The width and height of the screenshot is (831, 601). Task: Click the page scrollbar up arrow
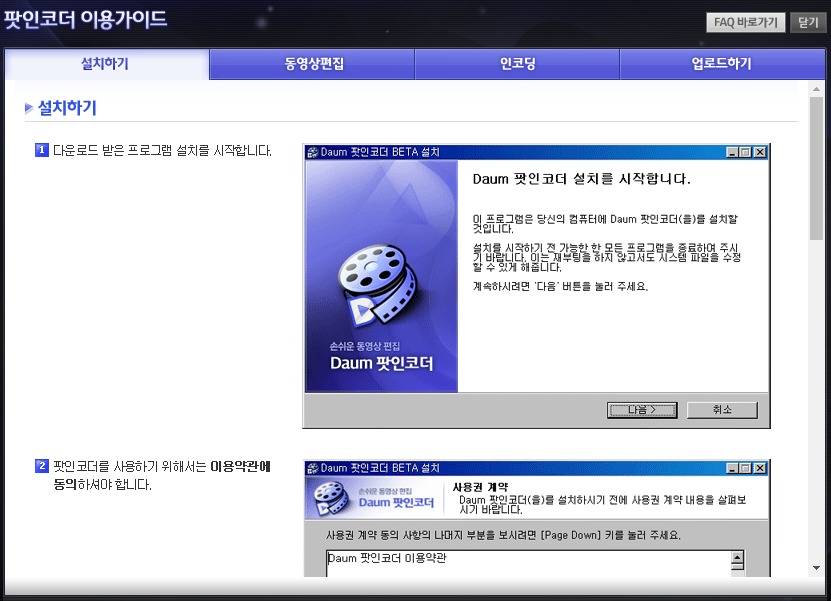pyautogui.click(x=816, y=89)
